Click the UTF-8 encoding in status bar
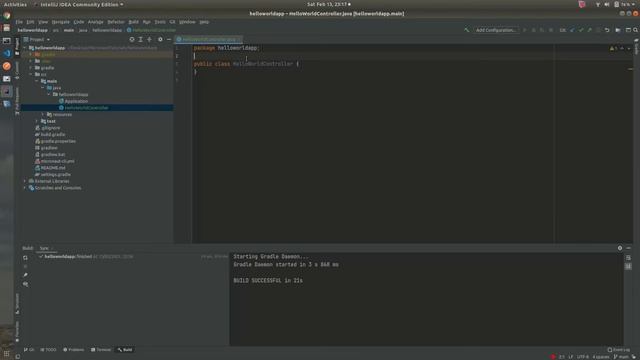 coord(583,357)
